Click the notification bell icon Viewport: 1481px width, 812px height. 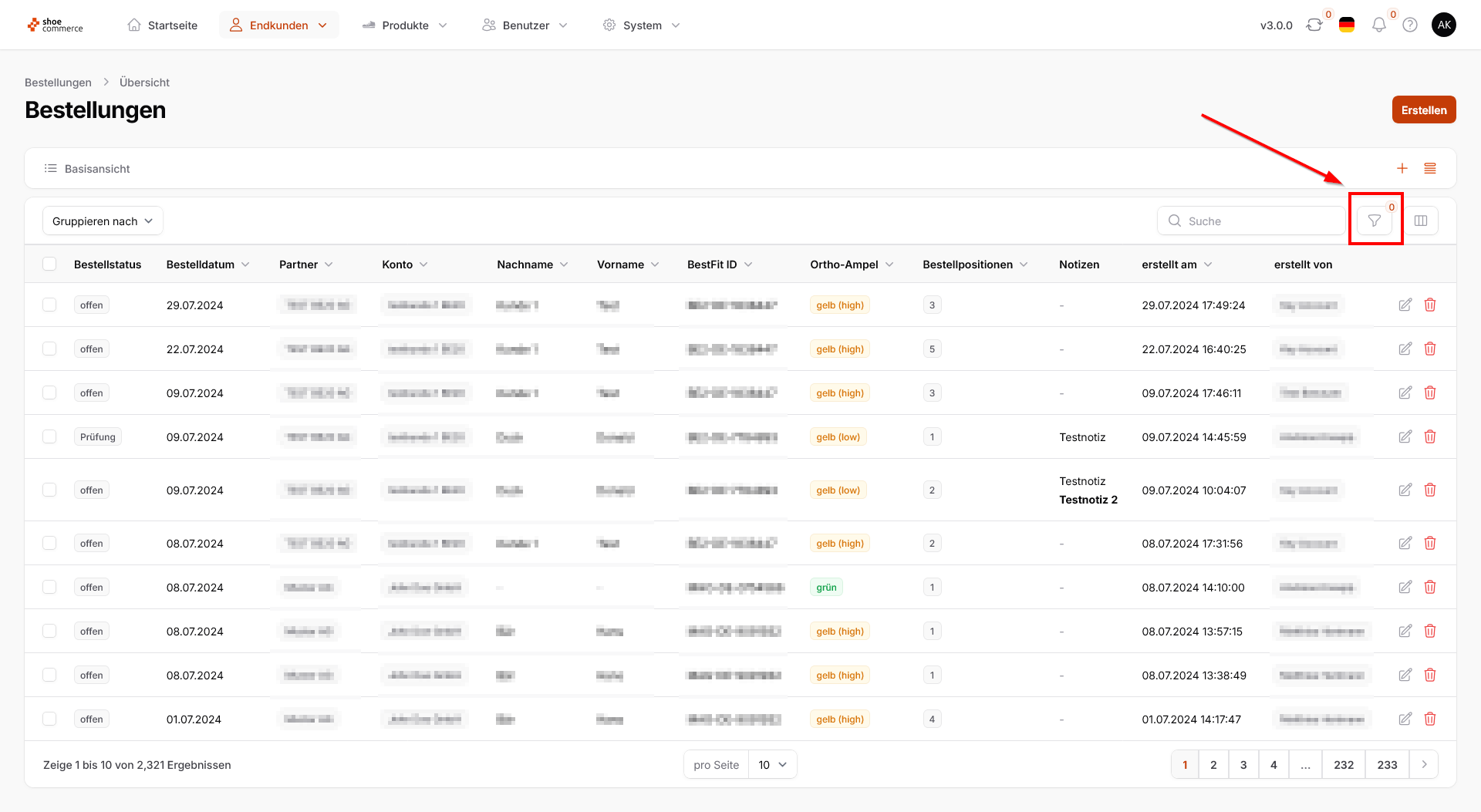[1378, 25]
